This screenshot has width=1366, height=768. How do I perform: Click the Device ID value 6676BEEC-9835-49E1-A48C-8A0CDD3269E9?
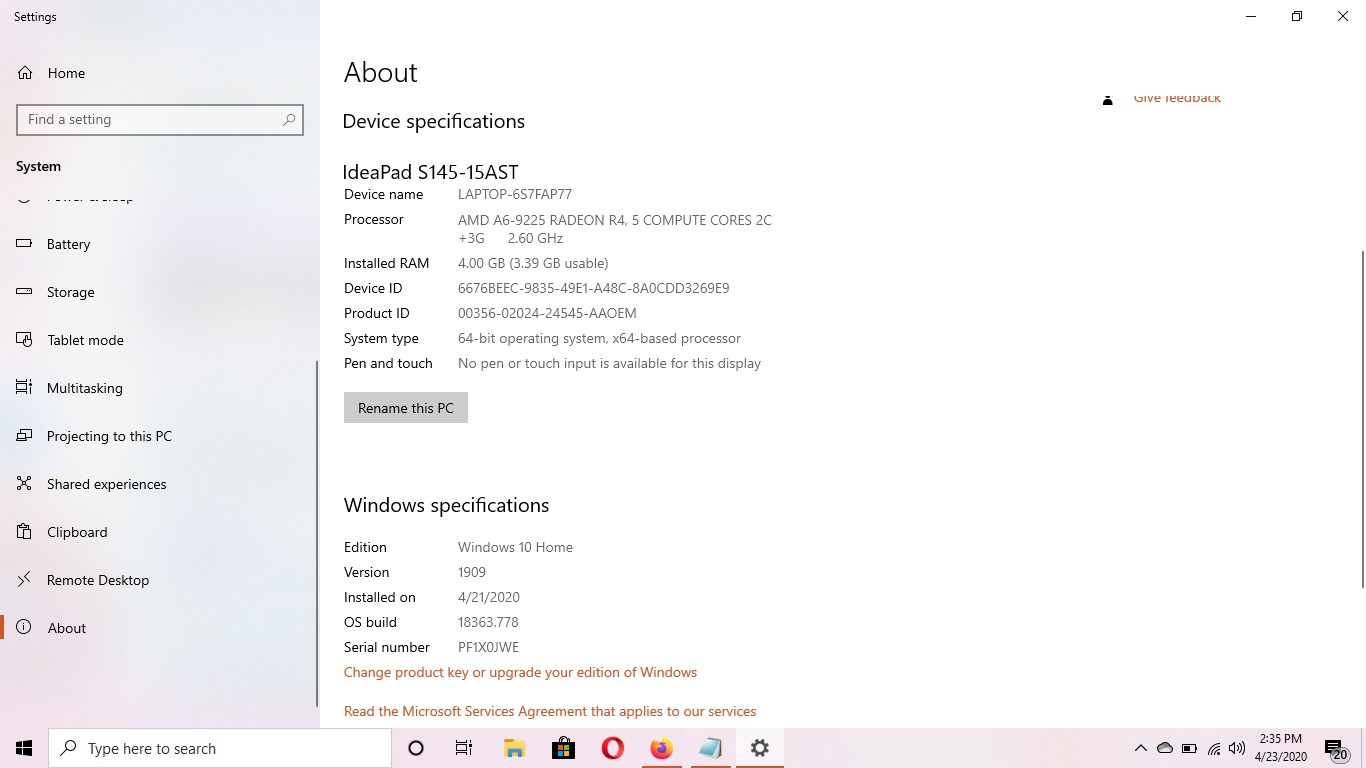594,288
